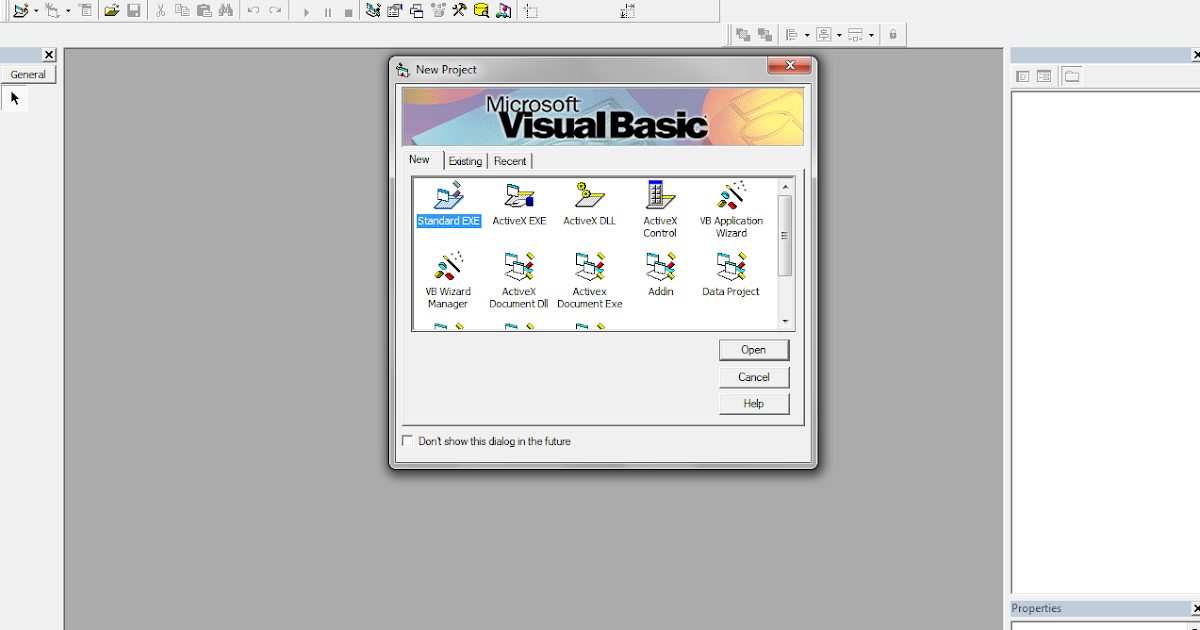Click the End (stop) toolbar button
Viewport: 1200px width, 630px height.
[348, 12]
